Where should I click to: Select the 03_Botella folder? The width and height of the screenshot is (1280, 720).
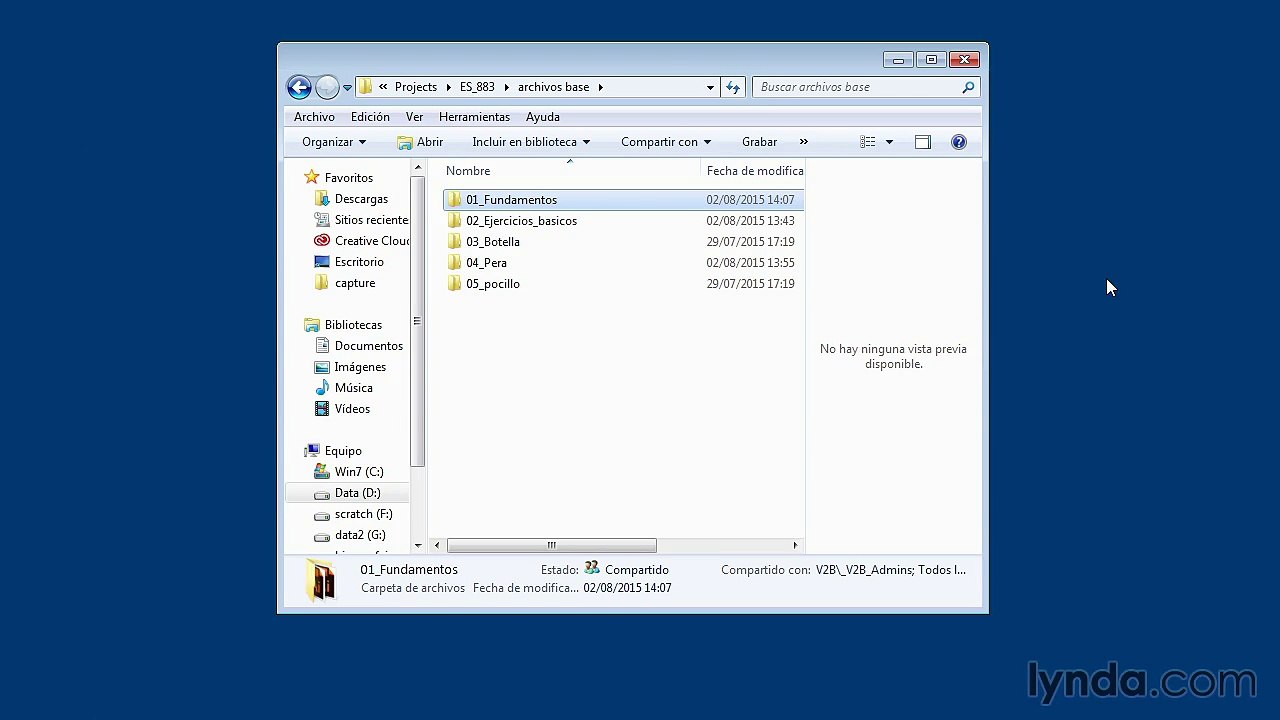coord(492,242)
